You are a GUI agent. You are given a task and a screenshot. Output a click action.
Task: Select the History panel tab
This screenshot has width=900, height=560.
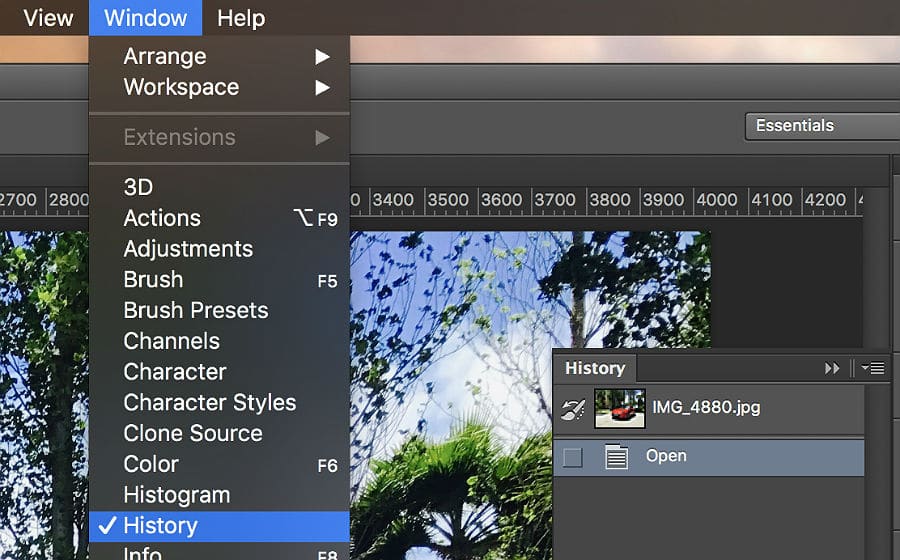[595, 368]
